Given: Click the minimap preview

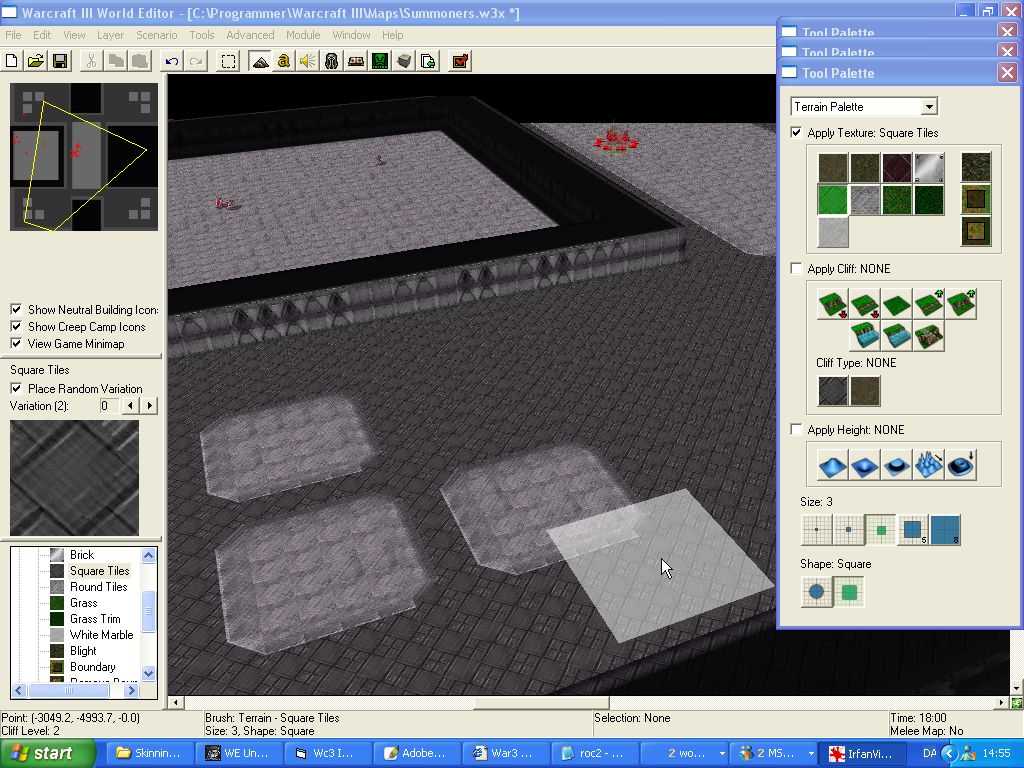Looking at the screenshot, I should 84,157.
